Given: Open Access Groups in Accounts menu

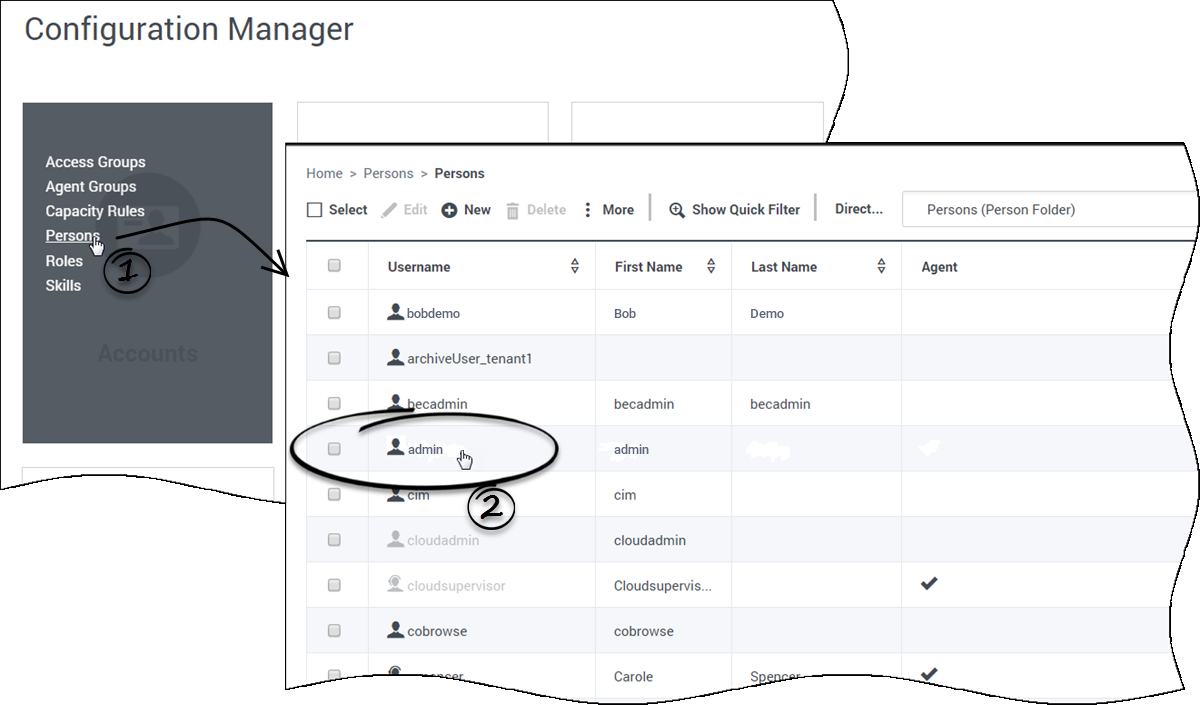Looking at the screenshot, I should [95, 162].
